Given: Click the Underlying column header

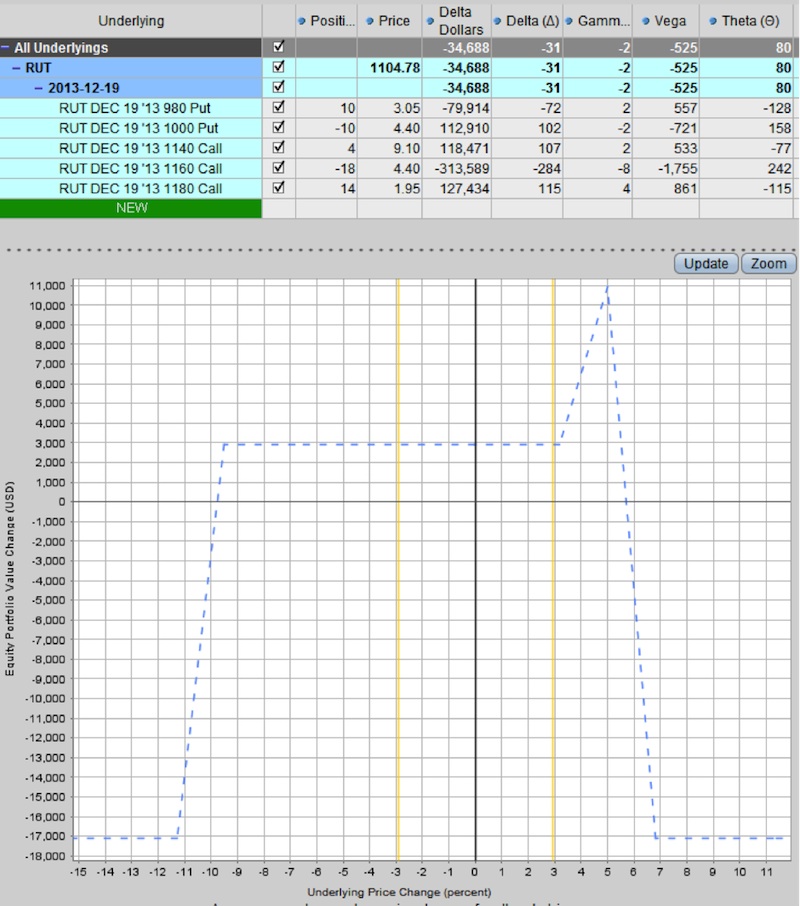Looking at the screenshot, I should (x=131, y=21).
